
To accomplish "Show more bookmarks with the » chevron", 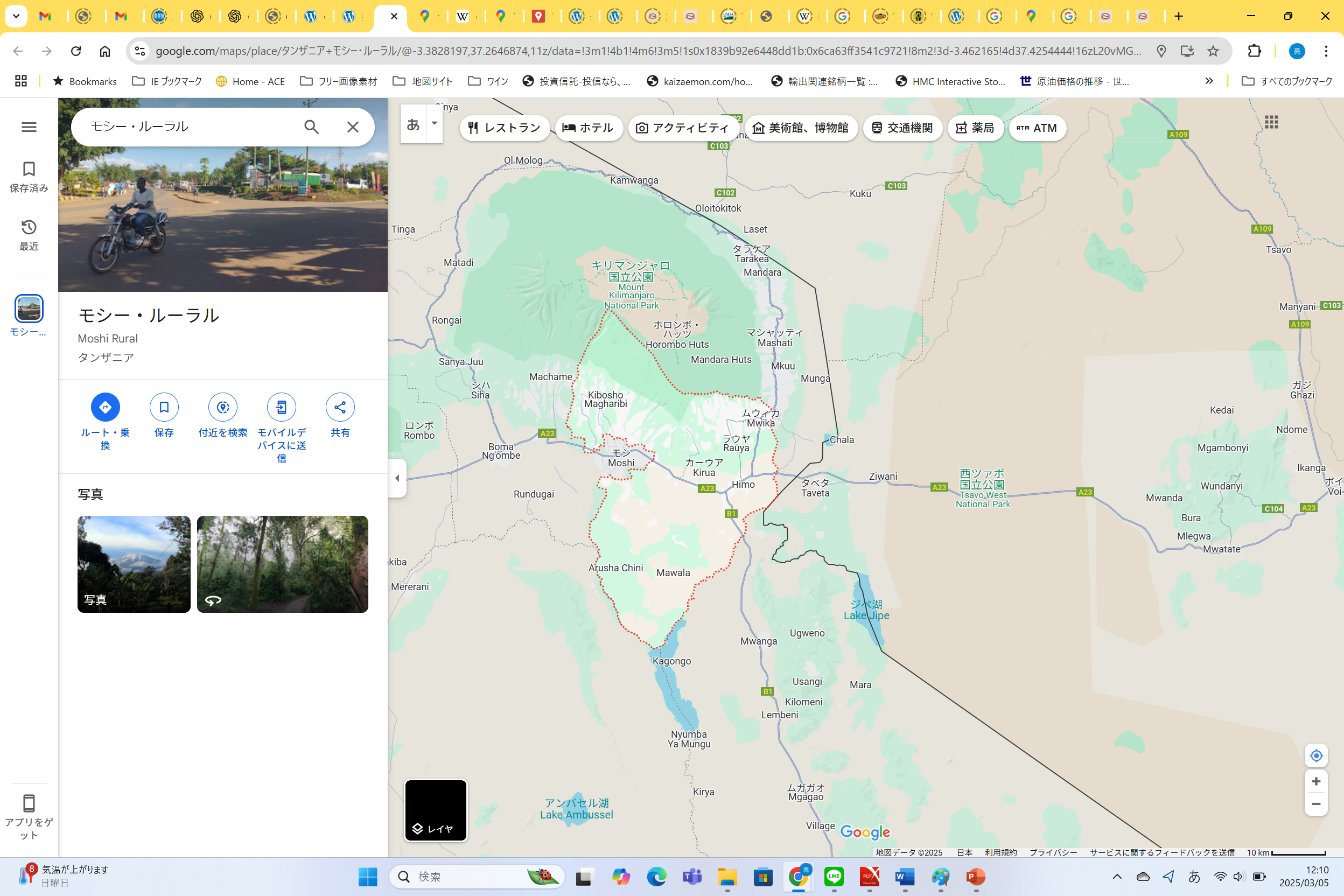I will pos(1208,81).
